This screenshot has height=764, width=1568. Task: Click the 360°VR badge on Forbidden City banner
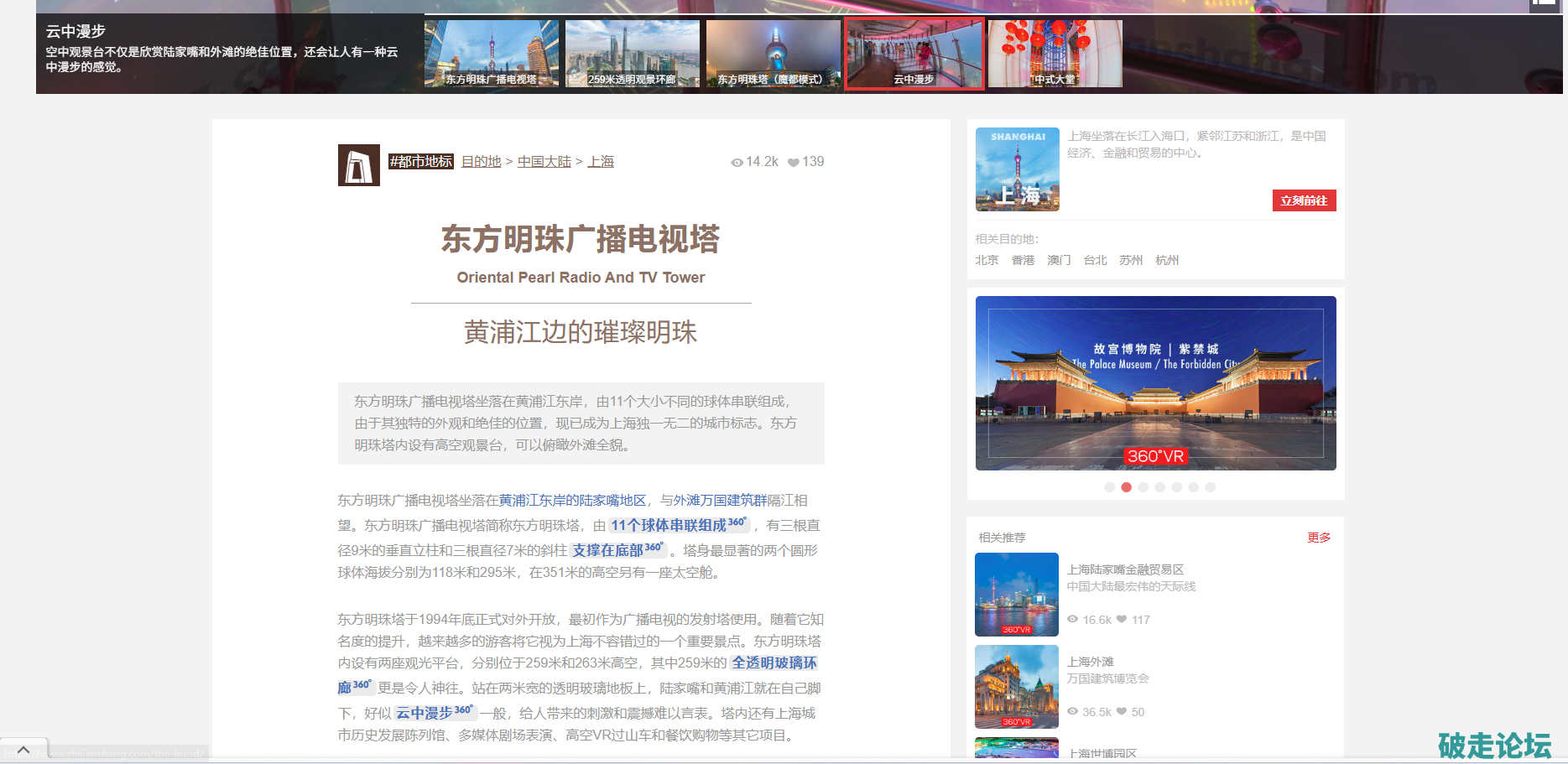click(x=1154, y=456)
